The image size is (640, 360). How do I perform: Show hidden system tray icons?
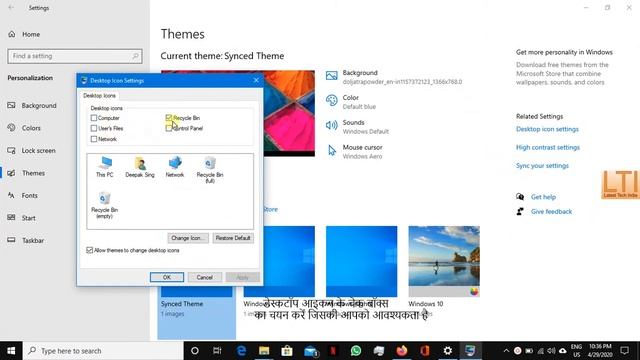(x=506, y=351)
